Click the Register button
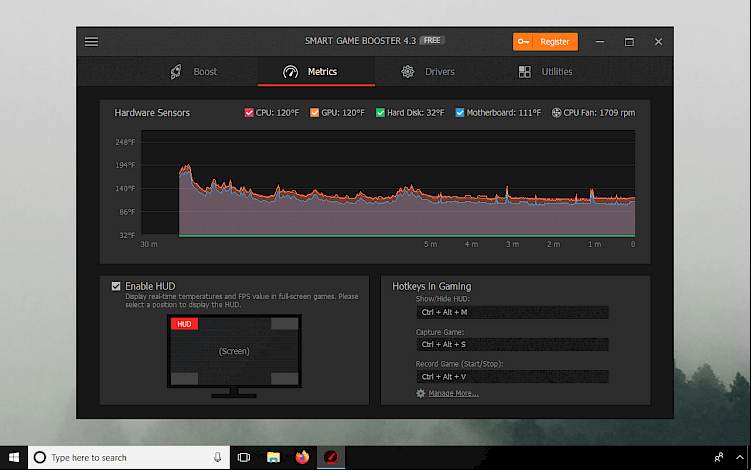The width and height of the screenshot is (751, 470). pos(545,42)
